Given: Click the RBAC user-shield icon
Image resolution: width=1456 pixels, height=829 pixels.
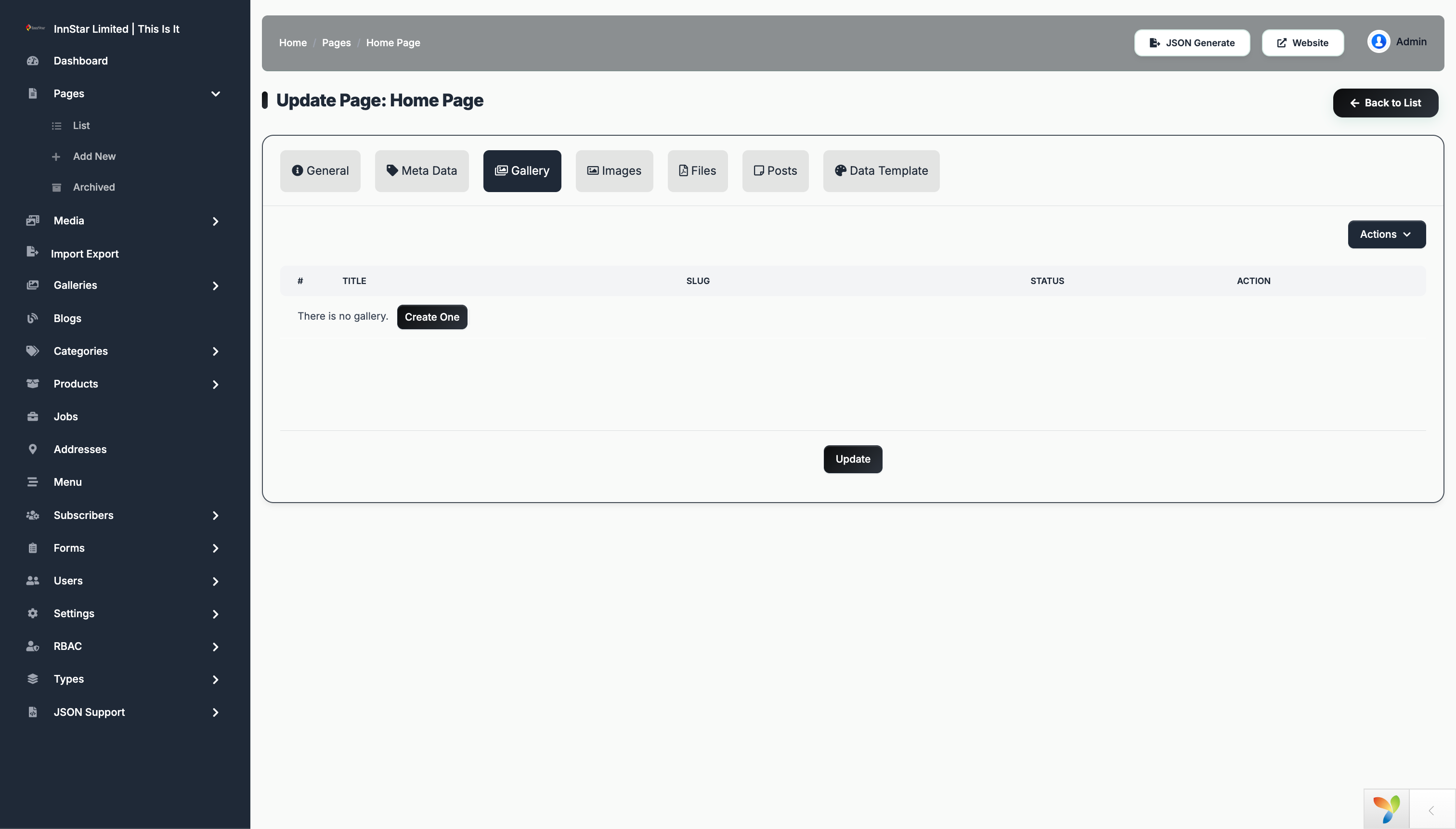Looking at the screenshot, I should [x=32, y=646].
